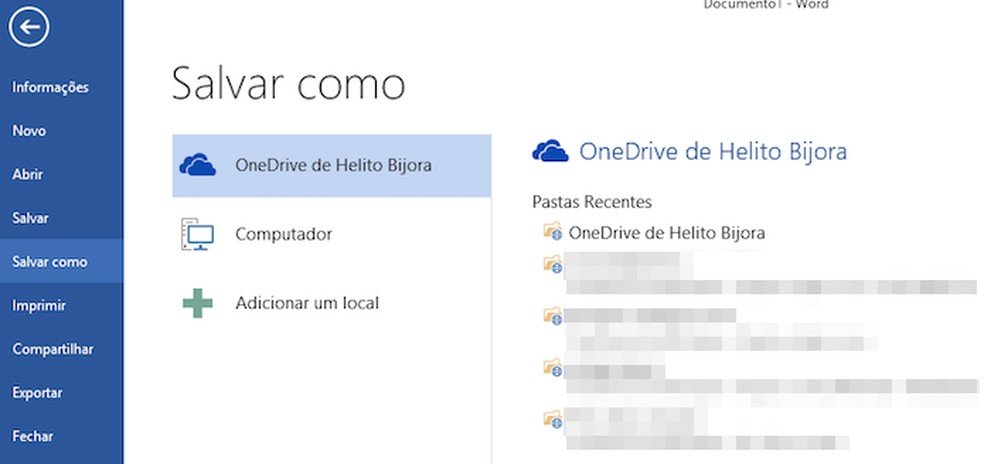Open recent folder OneDrive de Helito Bijora
The width and height of the screenshot is (984, 464).
pyautogui.click(x=666, y=234)
